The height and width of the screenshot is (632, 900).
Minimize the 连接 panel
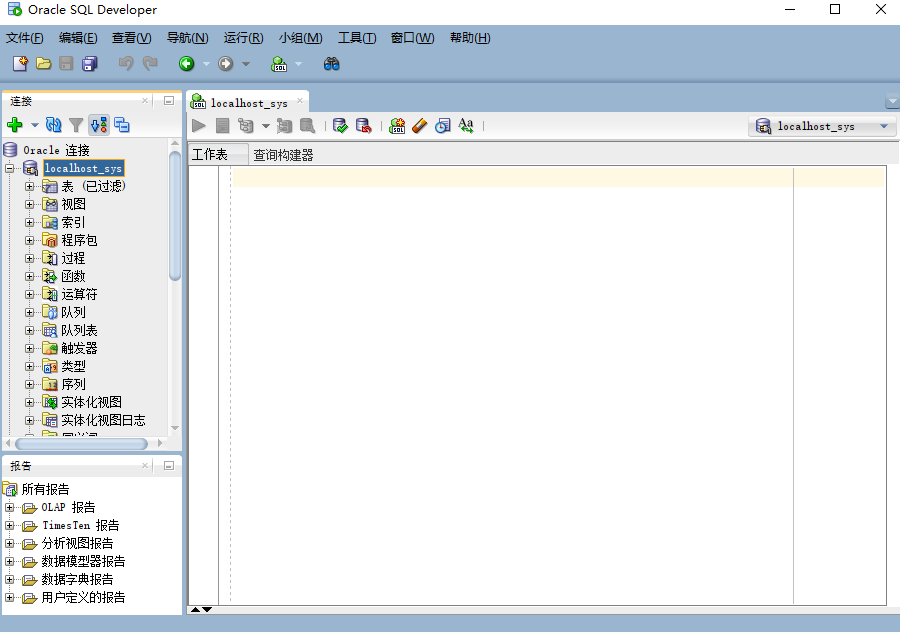(x=169, y=101)
